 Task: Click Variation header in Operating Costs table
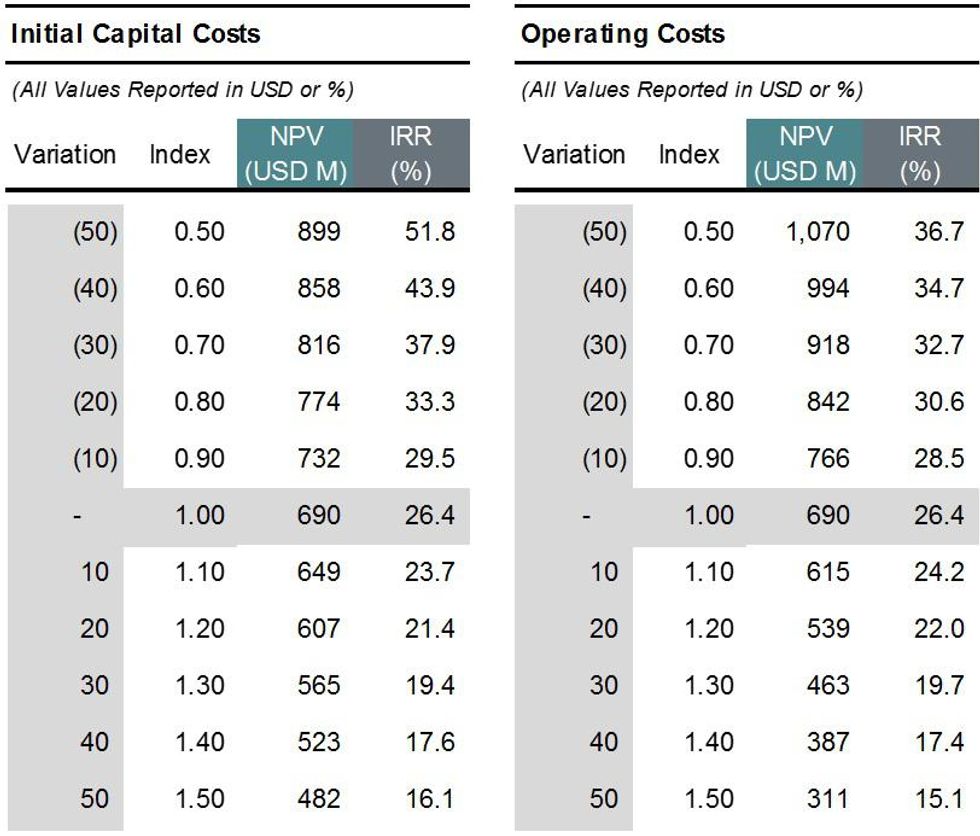pos(574,155)
